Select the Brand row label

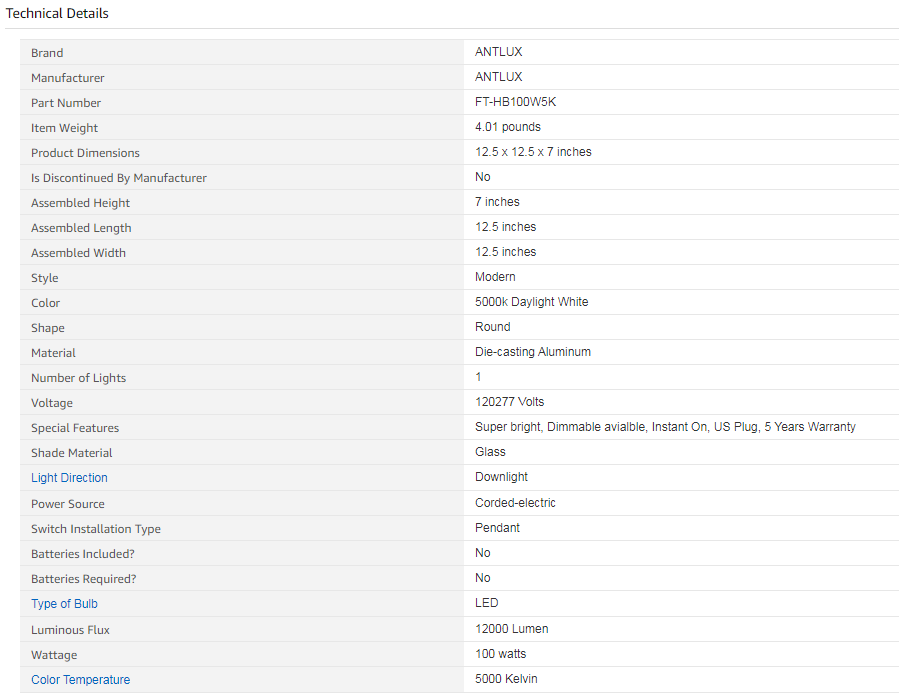click(47, 53)
